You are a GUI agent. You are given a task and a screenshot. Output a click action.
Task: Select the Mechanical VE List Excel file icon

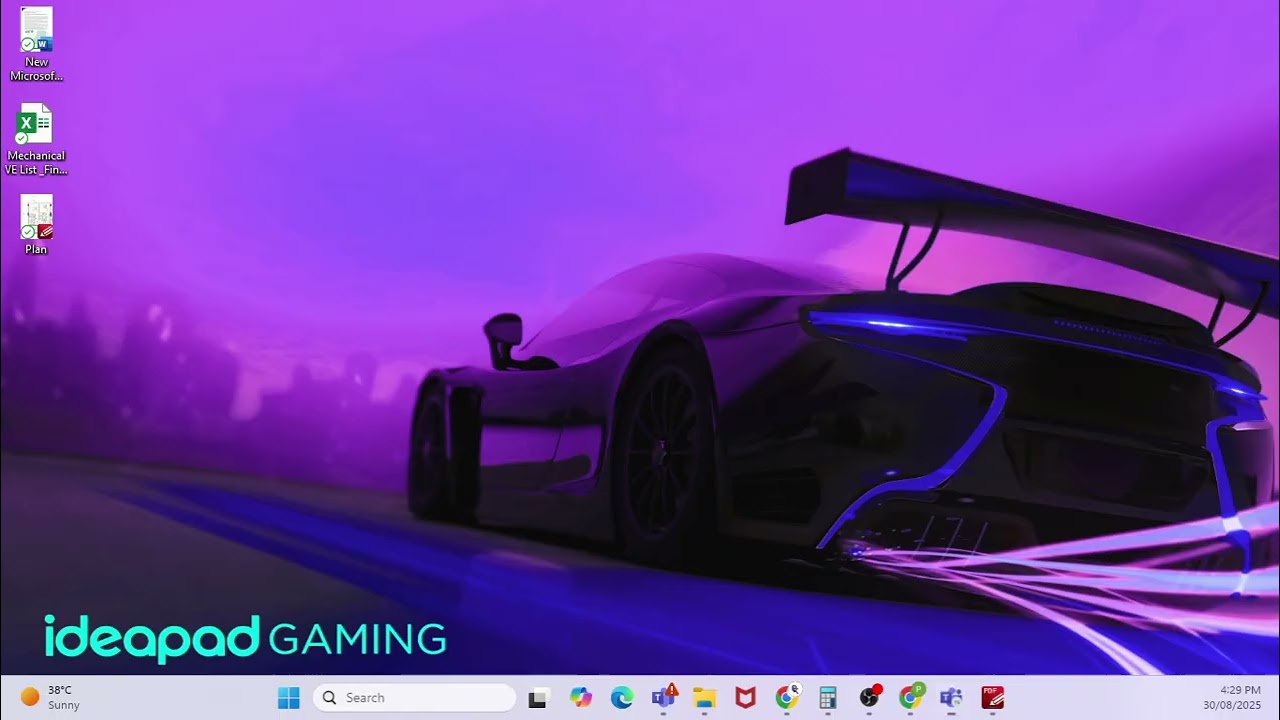[36, 139]
